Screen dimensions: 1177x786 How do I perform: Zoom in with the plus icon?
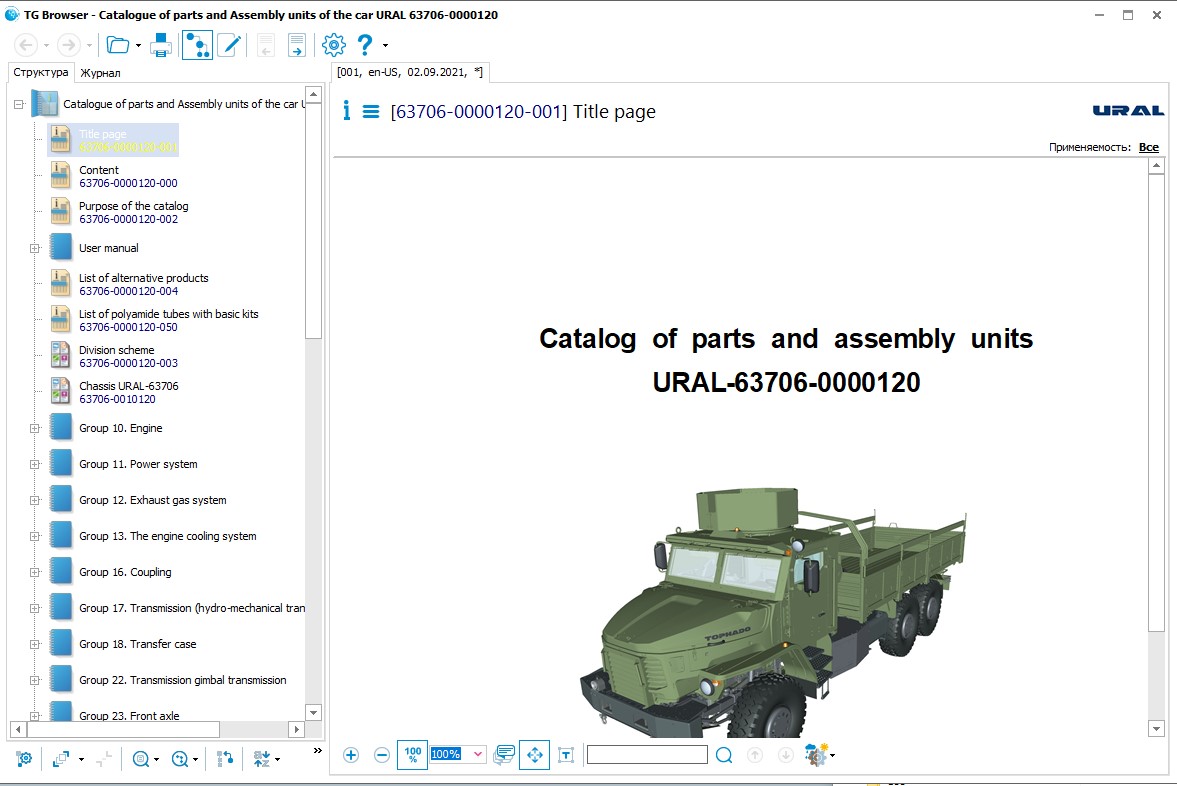pyautogui.click(x=351, y=755)
